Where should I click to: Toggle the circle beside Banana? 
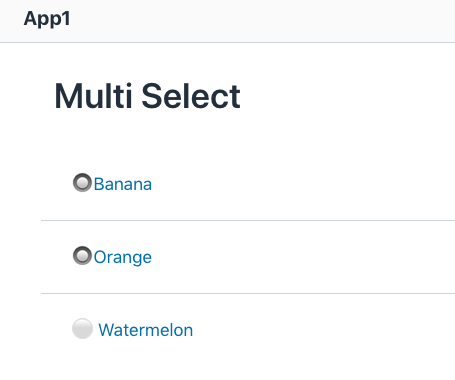point(82,183)
